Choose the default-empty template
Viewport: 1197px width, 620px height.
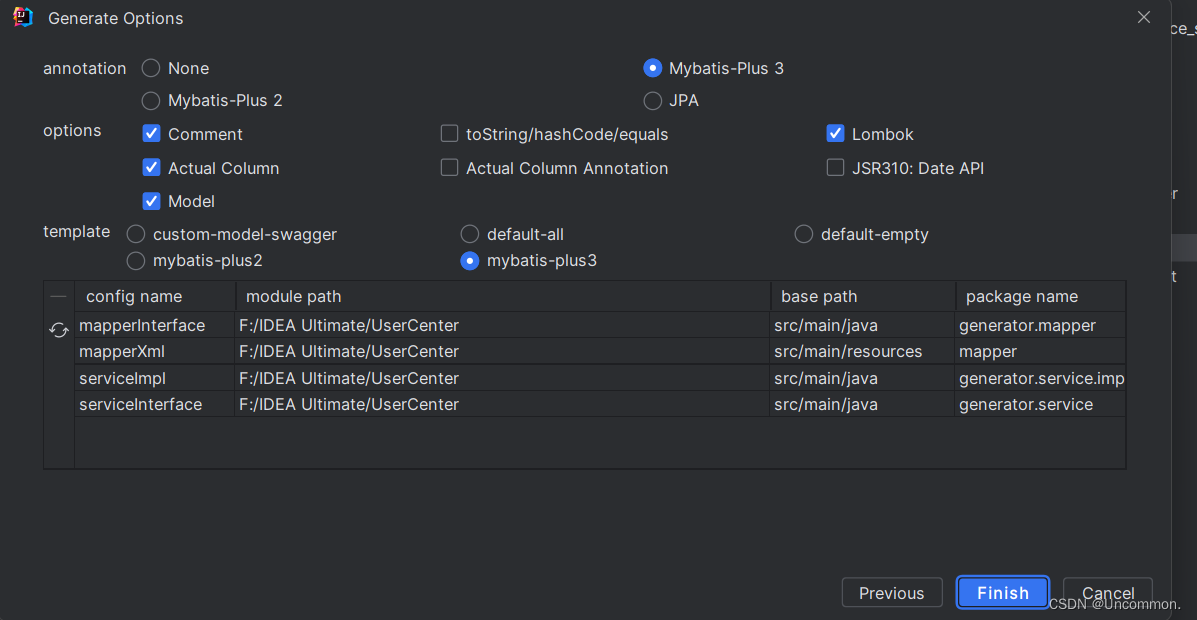(x=804, y=234)
